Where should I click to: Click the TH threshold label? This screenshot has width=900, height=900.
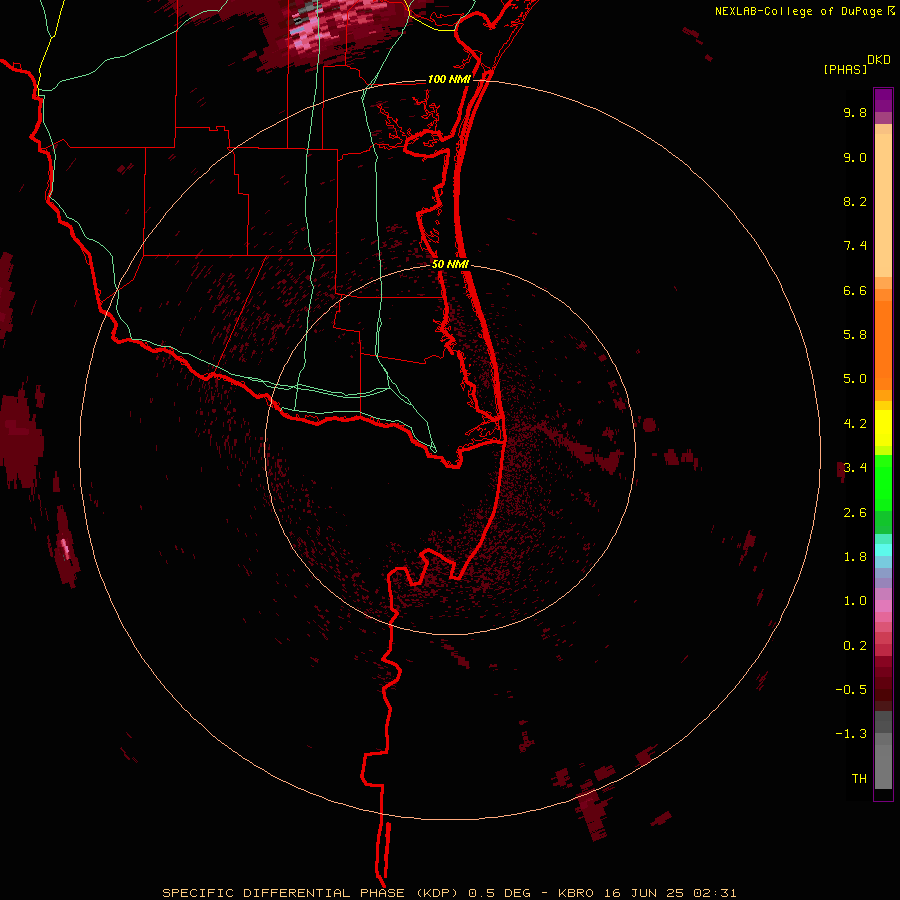click(859, 779)
